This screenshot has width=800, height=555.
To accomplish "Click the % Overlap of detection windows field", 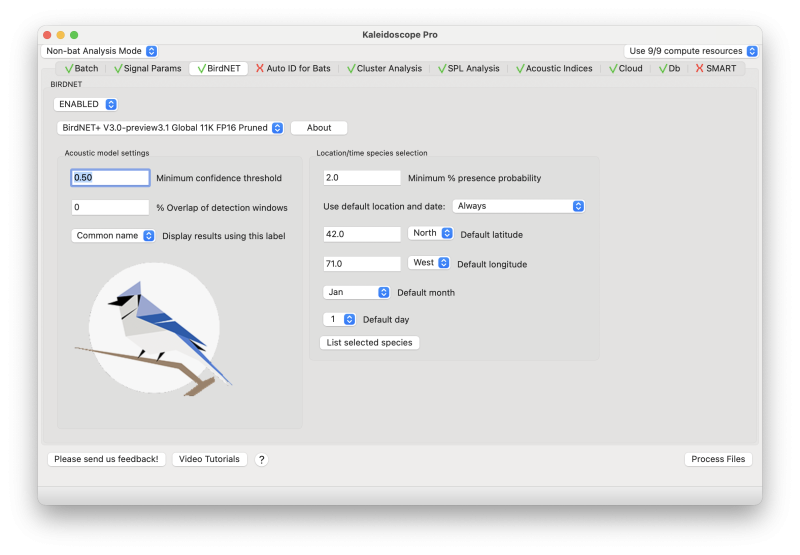I will coord(110,207).
